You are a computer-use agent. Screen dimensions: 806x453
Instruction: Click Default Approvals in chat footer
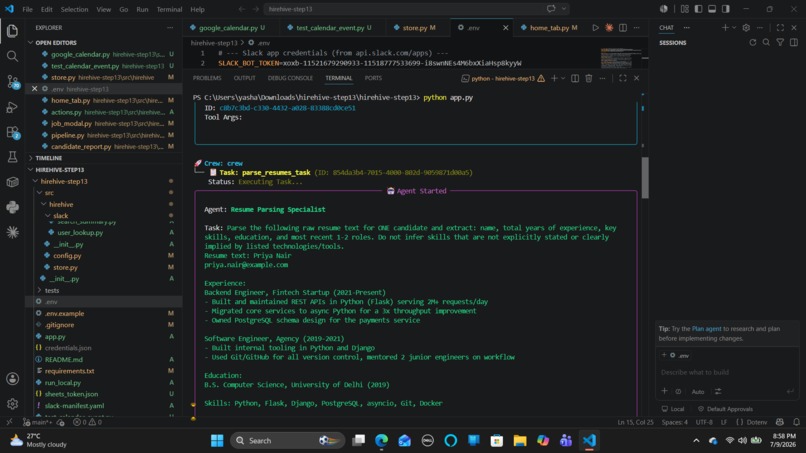pos(725,409)
